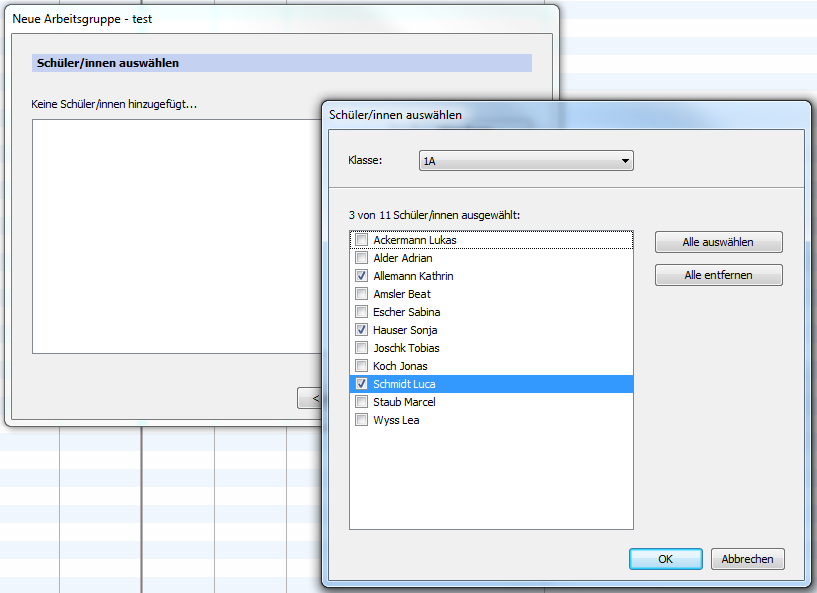
Task: Check the Ackermann Lukas checkbox
Action: tap(361, 240)
